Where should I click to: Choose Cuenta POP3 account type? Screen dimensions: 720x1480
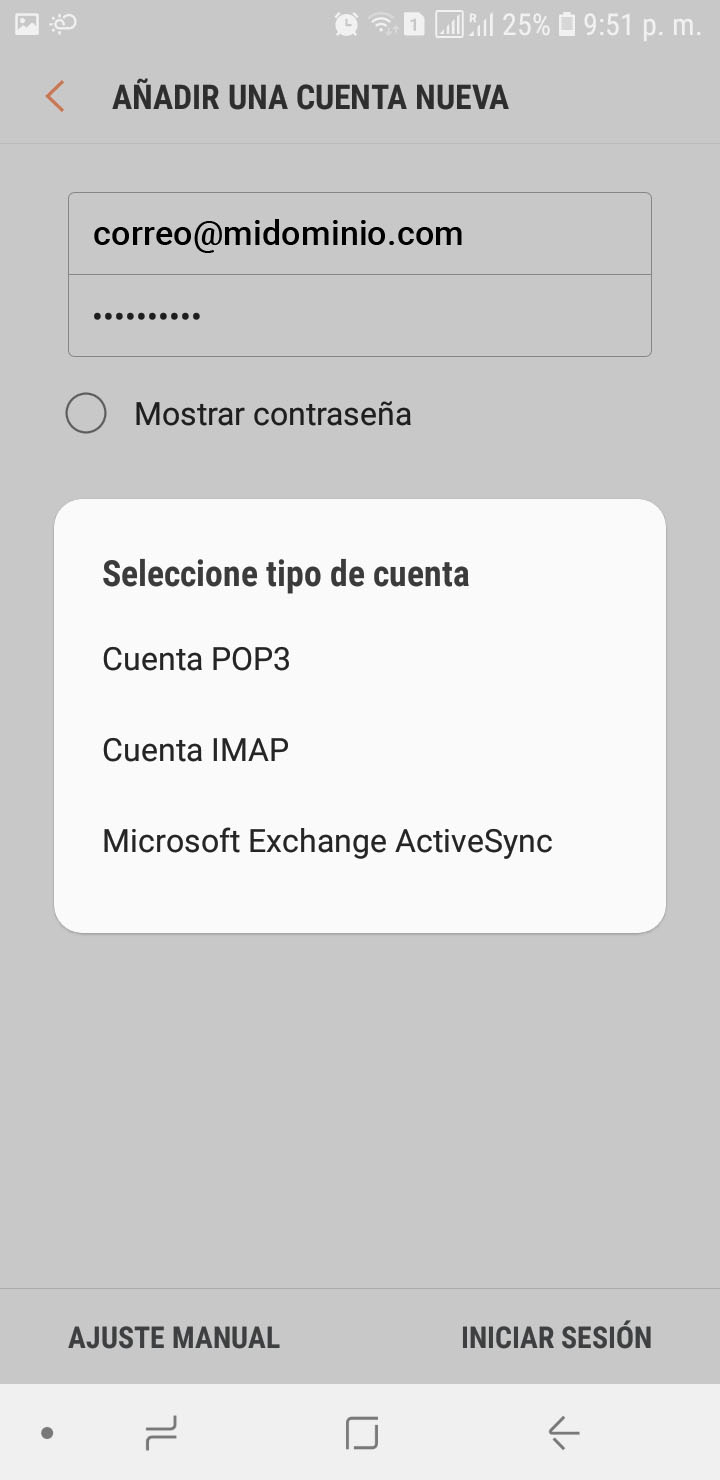[196, 660]
